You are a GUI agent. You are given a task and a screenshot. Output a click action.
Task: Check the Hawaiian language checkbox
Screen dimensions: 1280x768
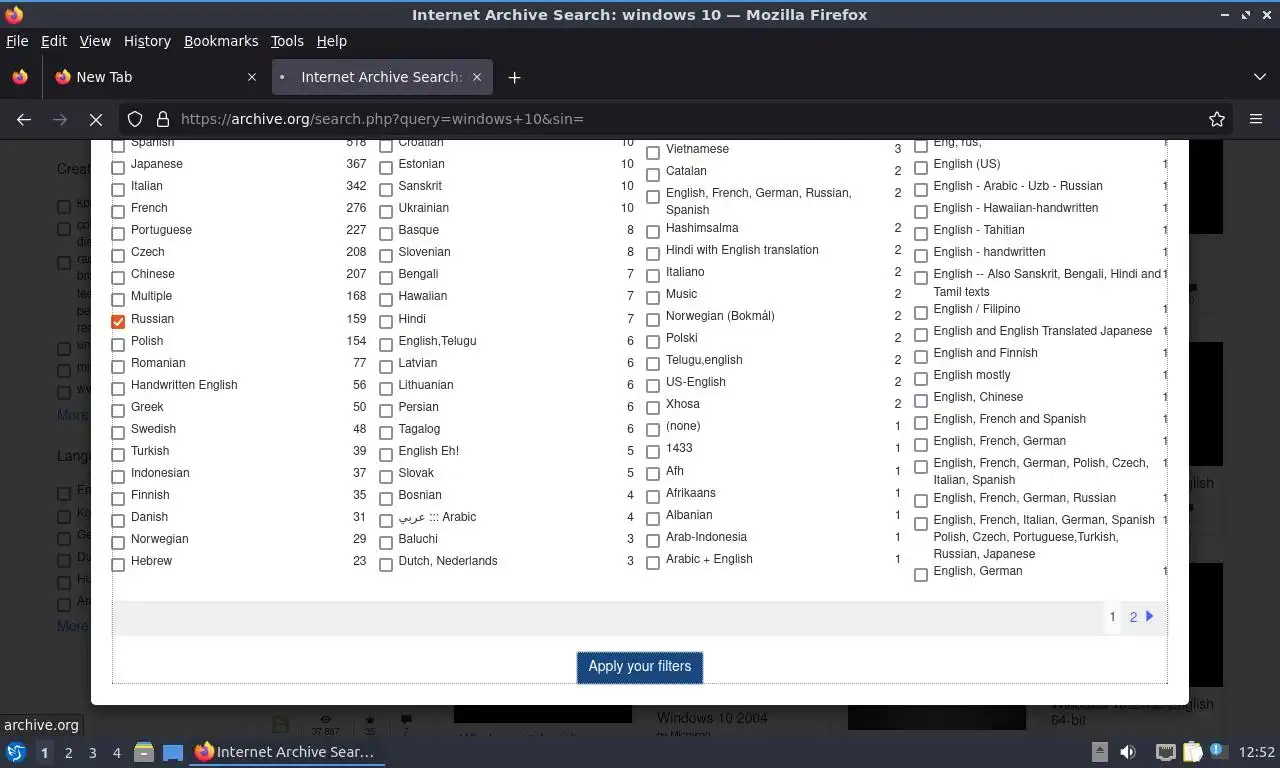coord(386,299)
